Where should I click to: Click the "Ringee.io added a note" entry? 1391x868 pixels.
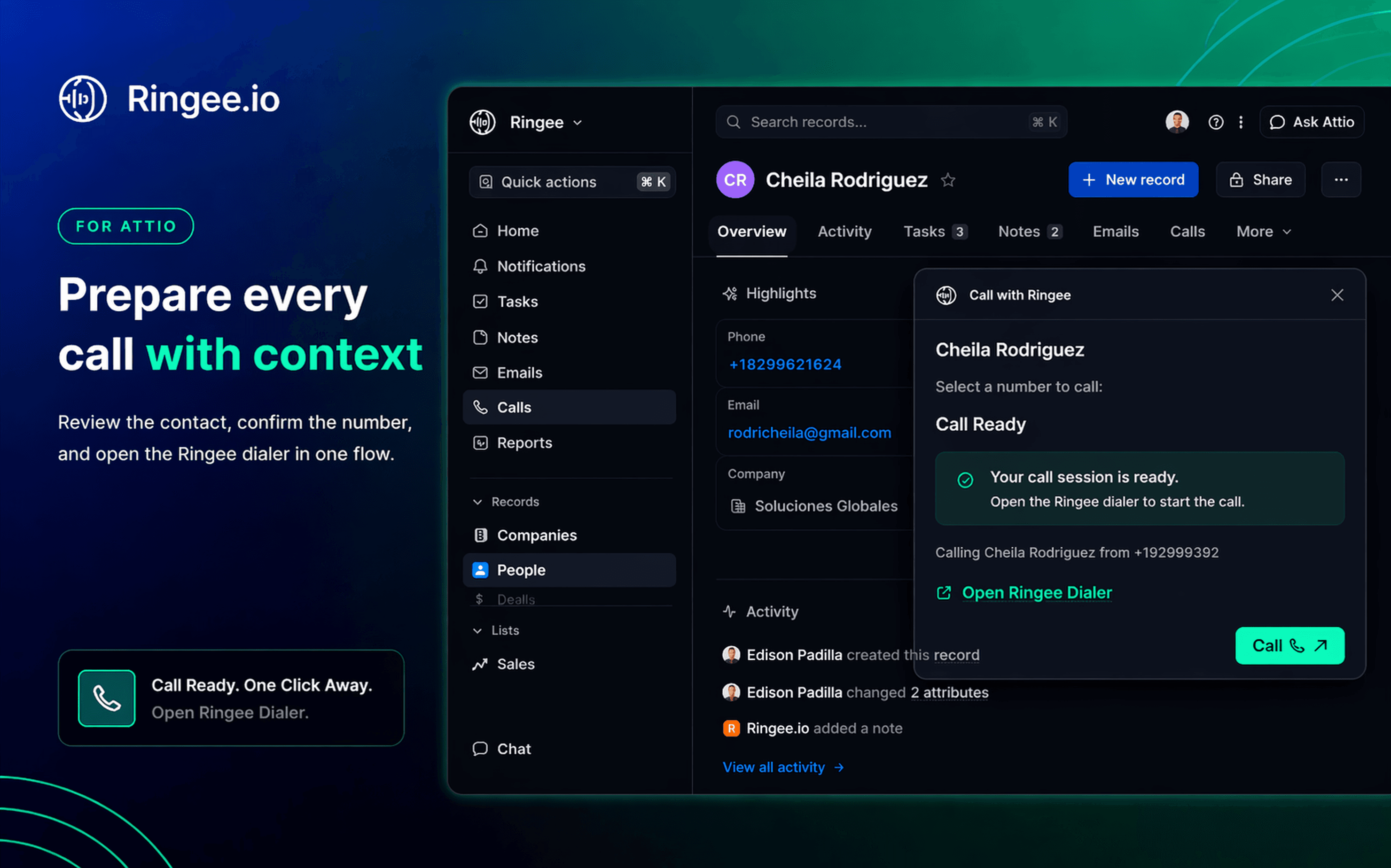point(813,728)
